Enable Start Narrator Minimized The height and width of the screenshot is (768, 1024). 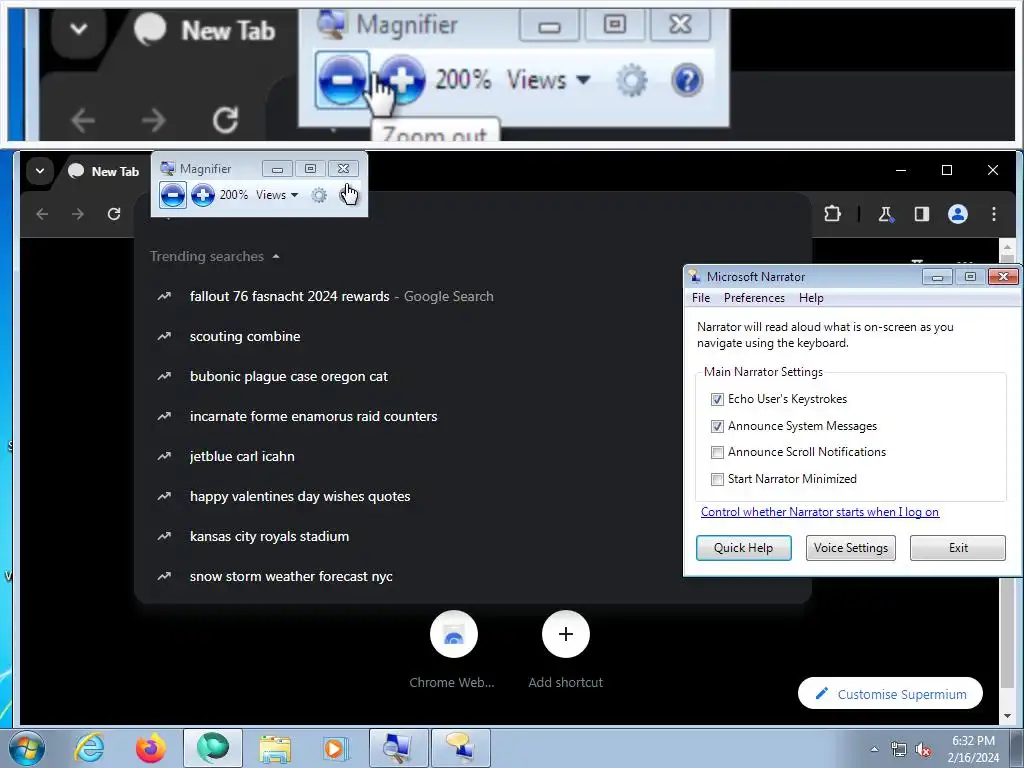(717, 479)
